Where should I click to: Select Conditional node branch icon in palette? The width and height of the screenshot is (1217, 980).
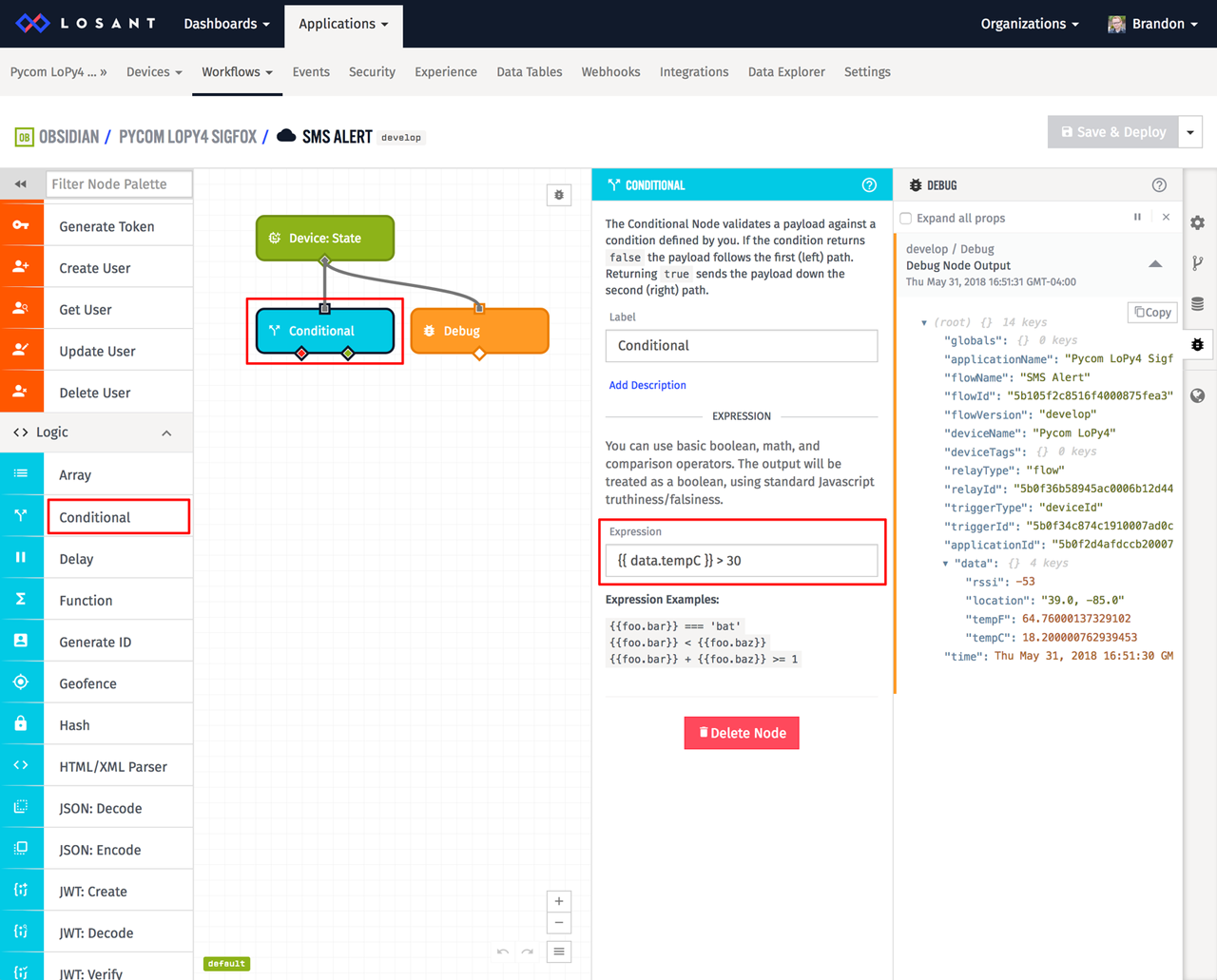pos(21,516)
